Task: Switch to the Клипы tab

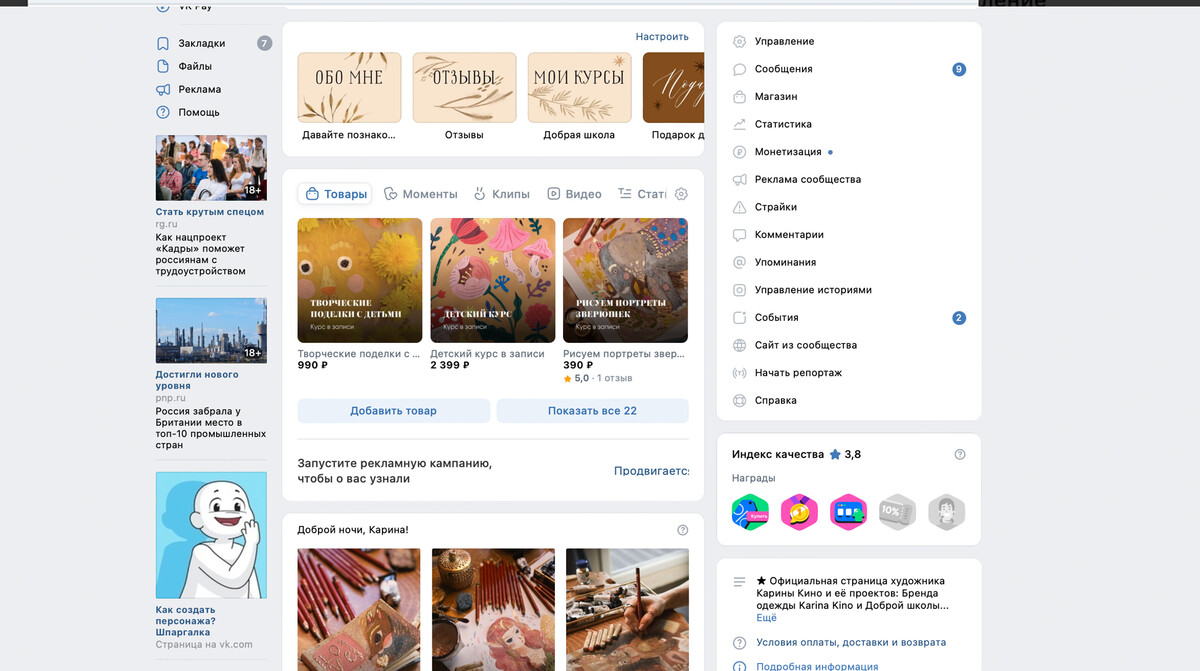Action: [x=502, y=194]
